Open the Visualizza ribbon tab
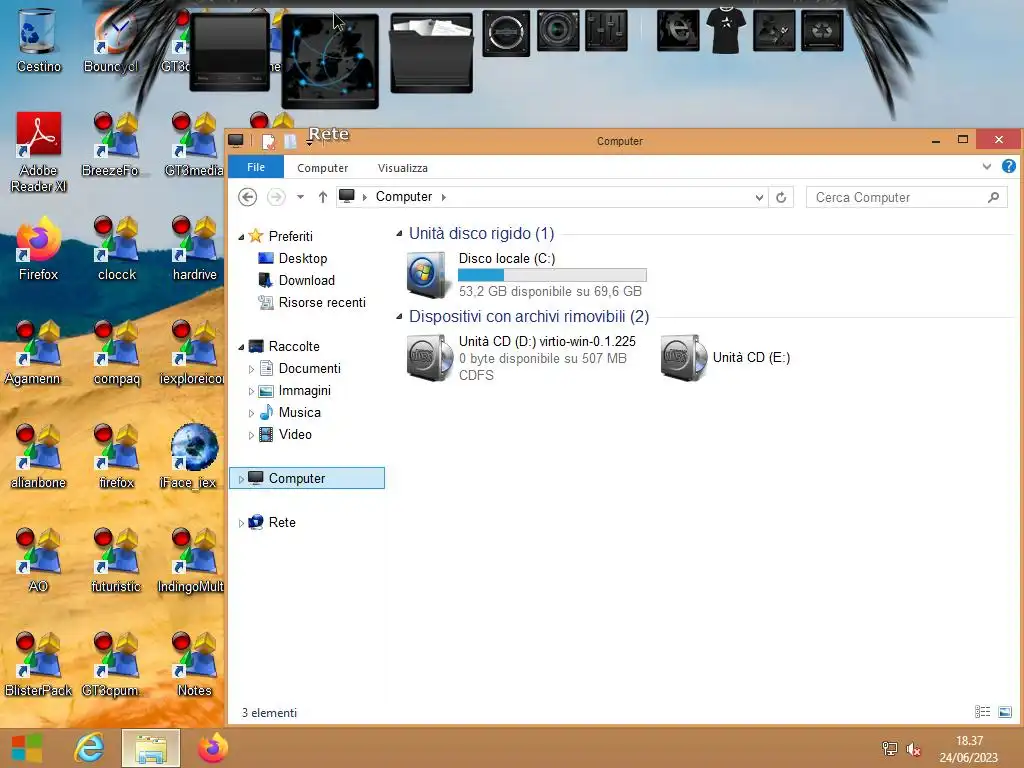 coord(402,168)
